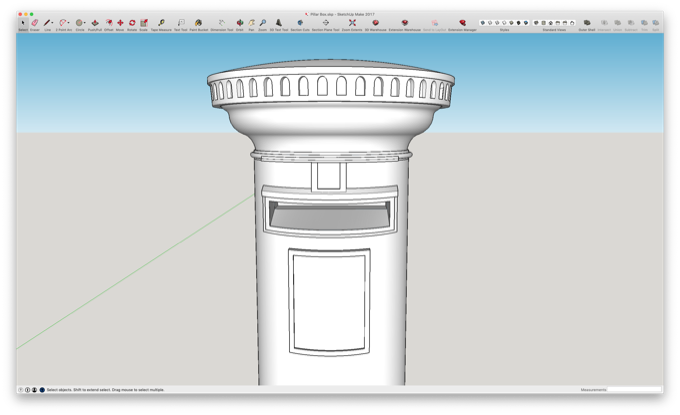Click the pillar box letter slot
The height and width of the screenshot is (415, 680).
pyautogui.click(x=329, y=215)
